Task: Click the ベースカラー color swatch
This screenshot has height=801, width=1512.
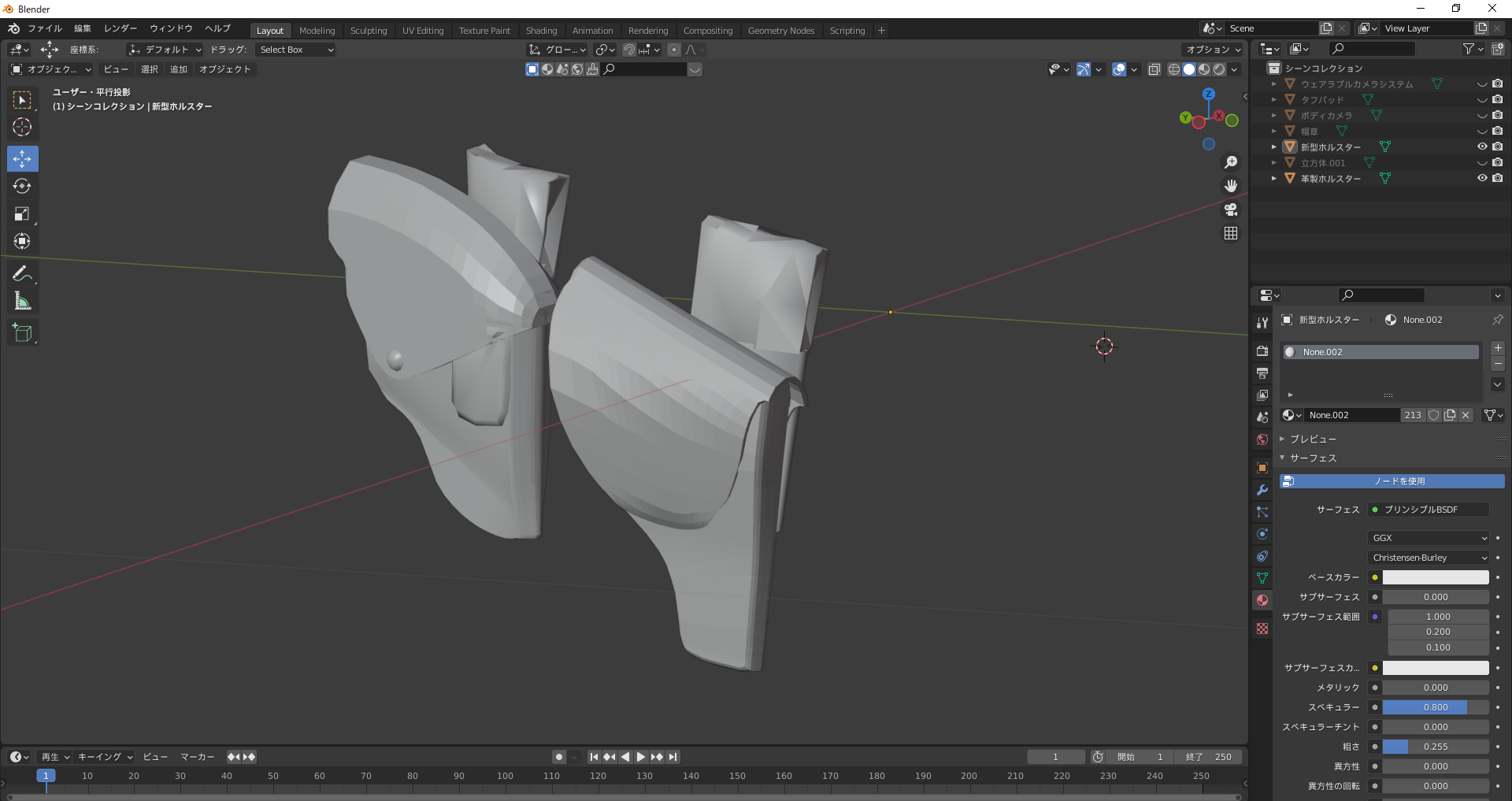Action: point(1436,577)
